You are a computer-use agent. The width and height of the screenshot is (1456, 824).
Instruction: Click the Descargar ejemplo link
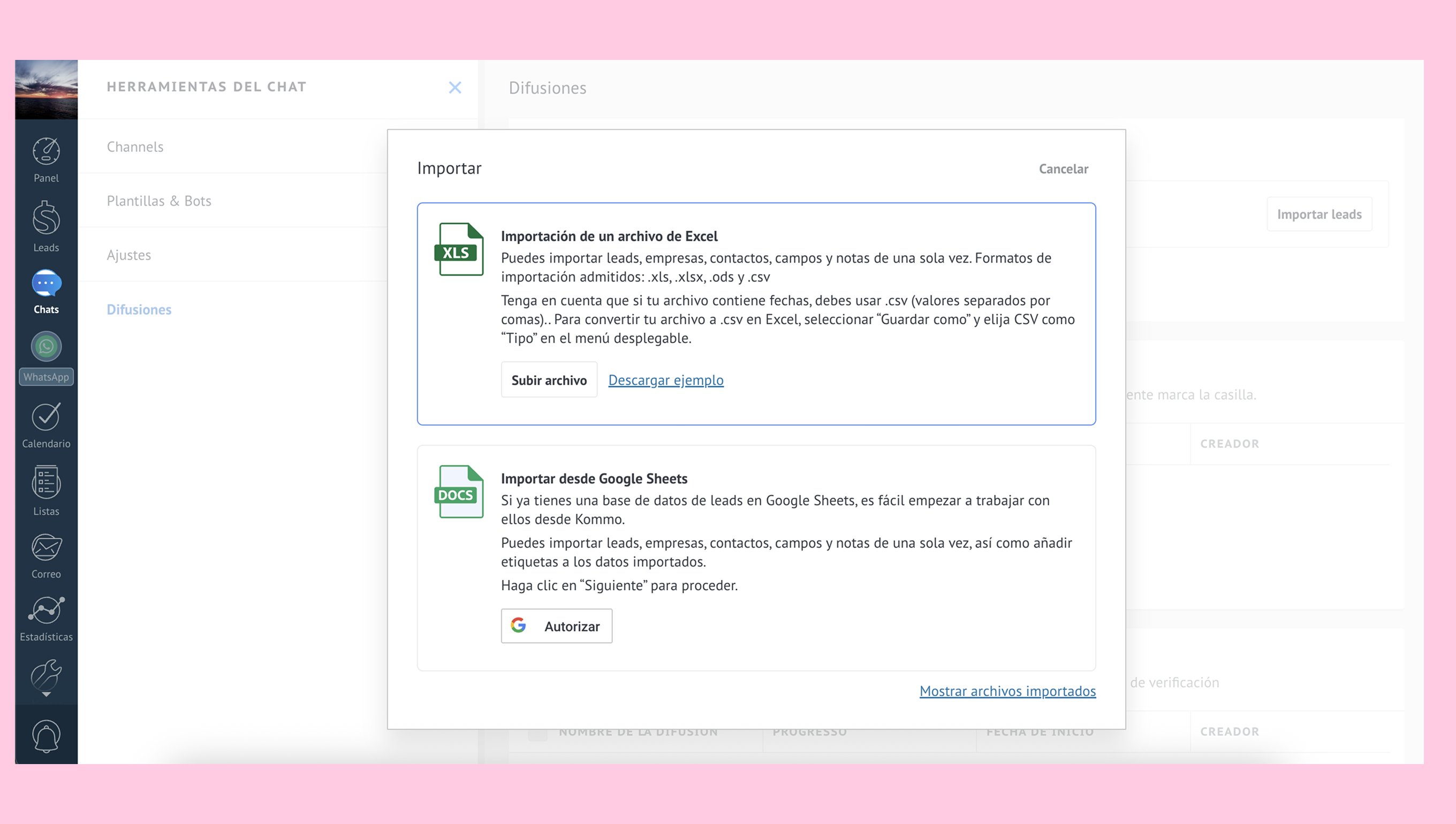[x=666, y=380]
